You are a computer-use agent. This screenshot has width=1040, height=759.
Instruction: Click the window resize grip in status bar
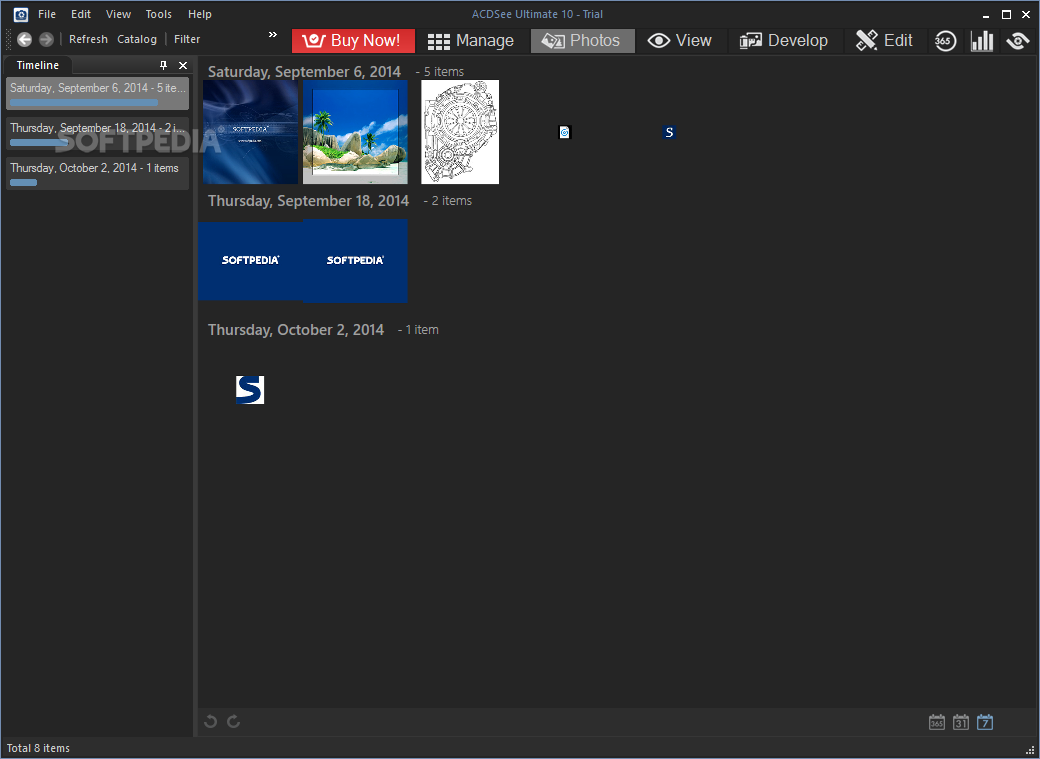pyautogui.click(x=1030, y=750)
